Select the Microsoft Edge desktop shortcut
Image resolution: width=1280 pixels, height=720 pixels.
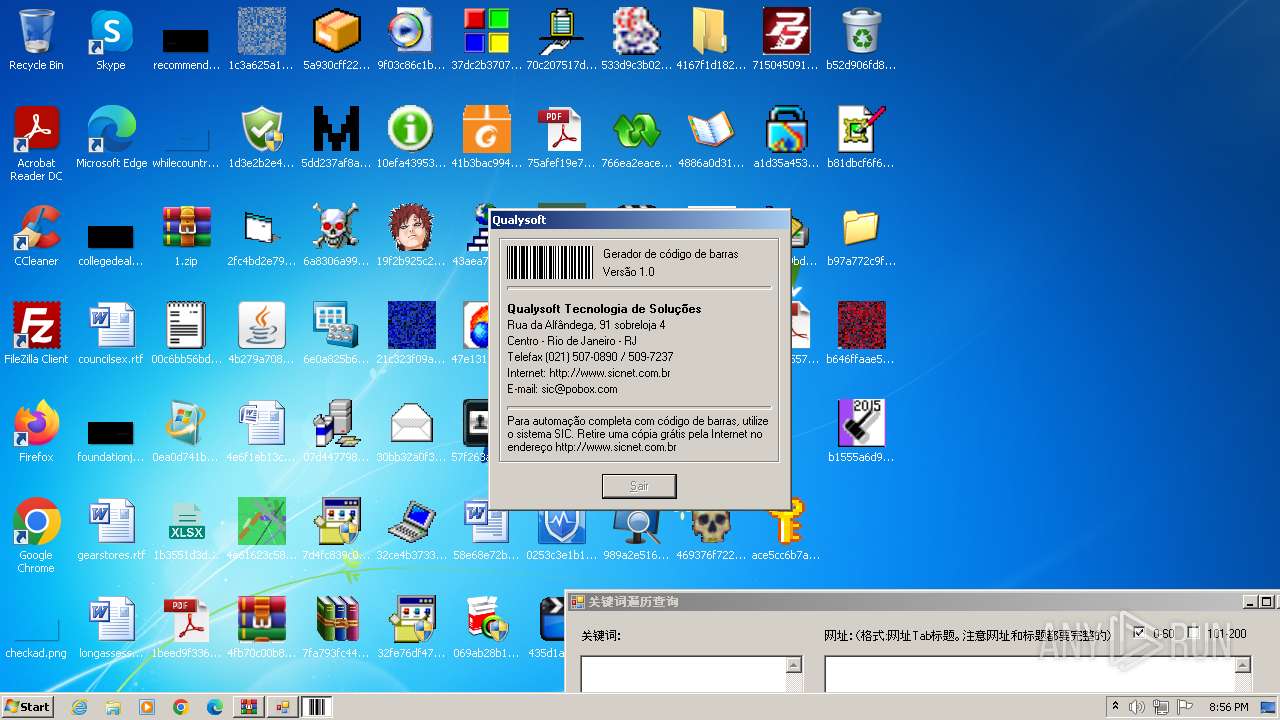[111, 138]
